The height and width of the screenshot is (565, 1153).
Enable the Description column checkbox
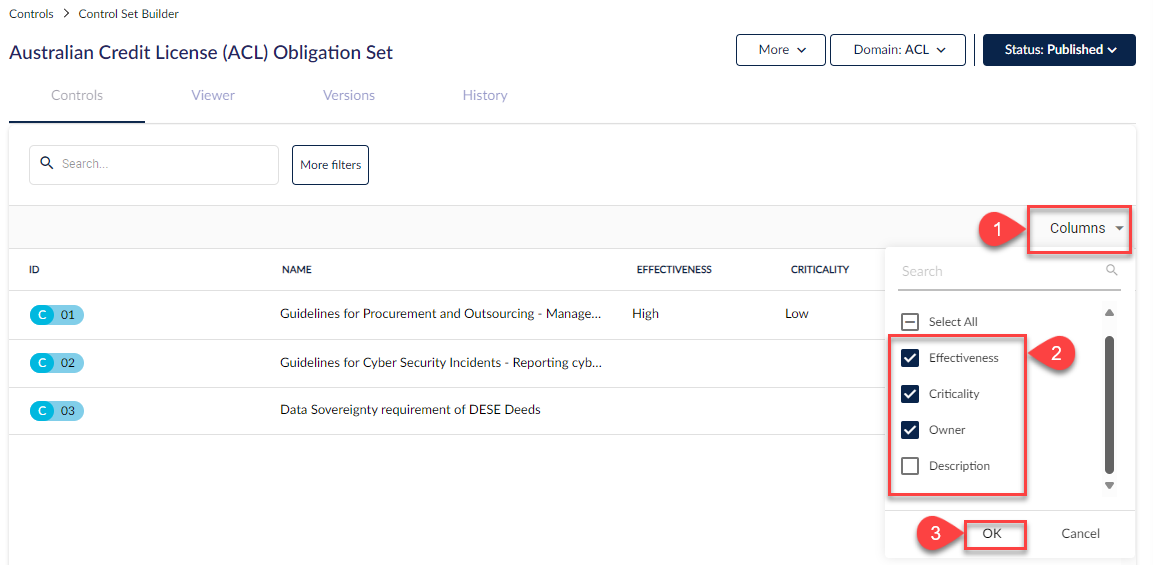(x=910, y=466)
